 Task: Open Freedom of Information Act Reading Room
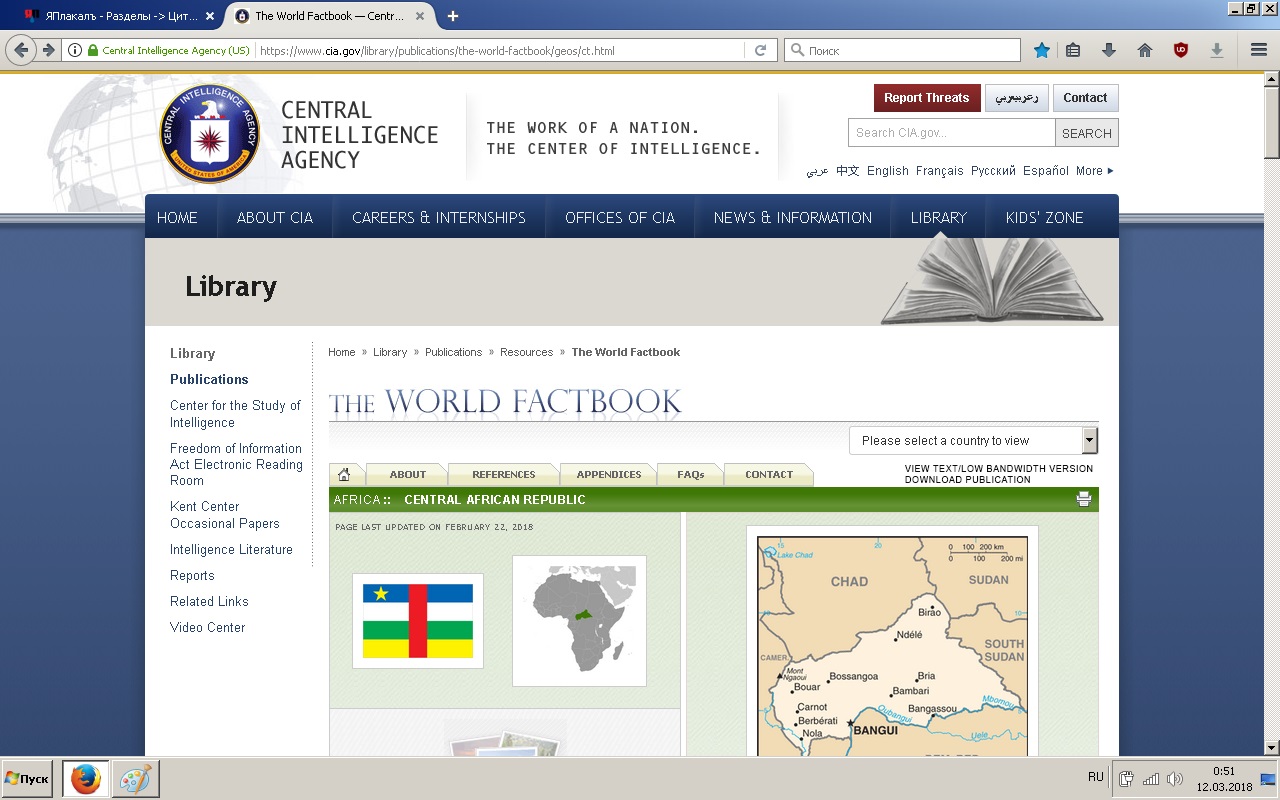coord(236,465)
